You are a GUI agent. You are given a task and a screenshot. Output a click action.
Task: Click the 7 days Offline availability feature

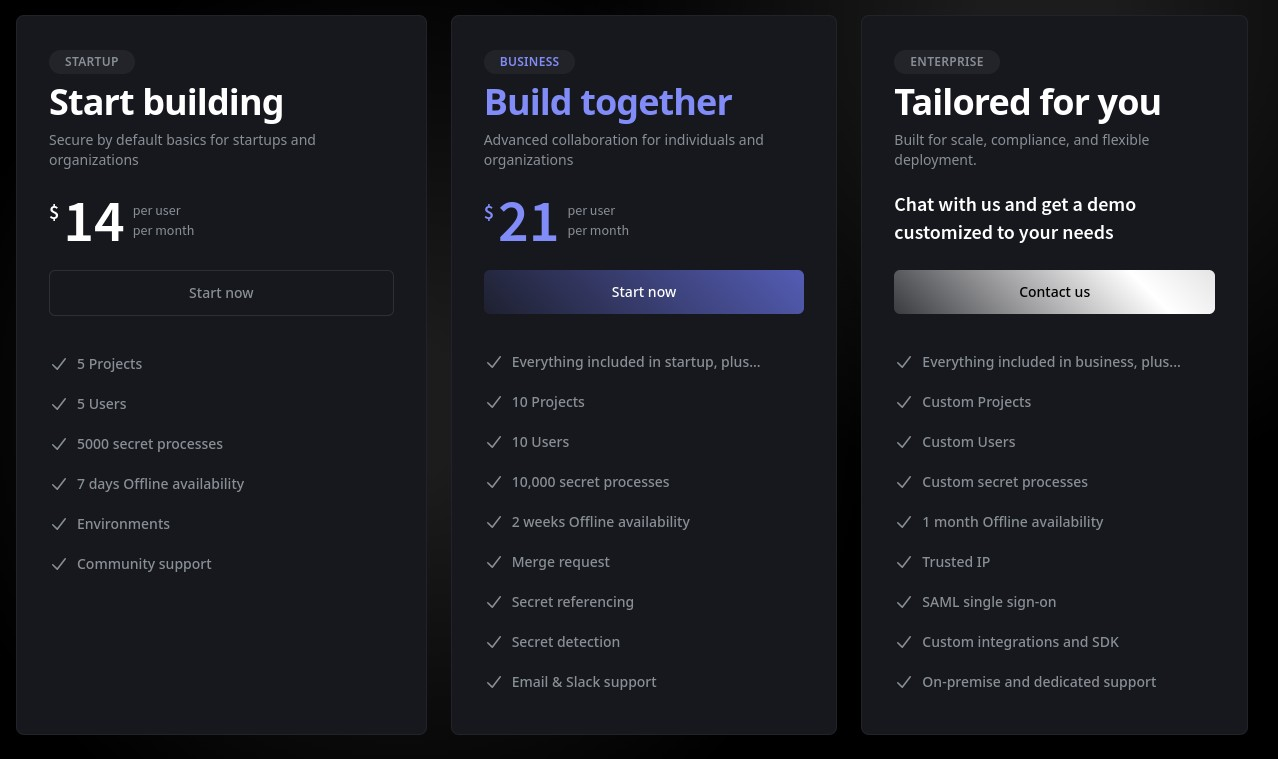coord(160,484)
